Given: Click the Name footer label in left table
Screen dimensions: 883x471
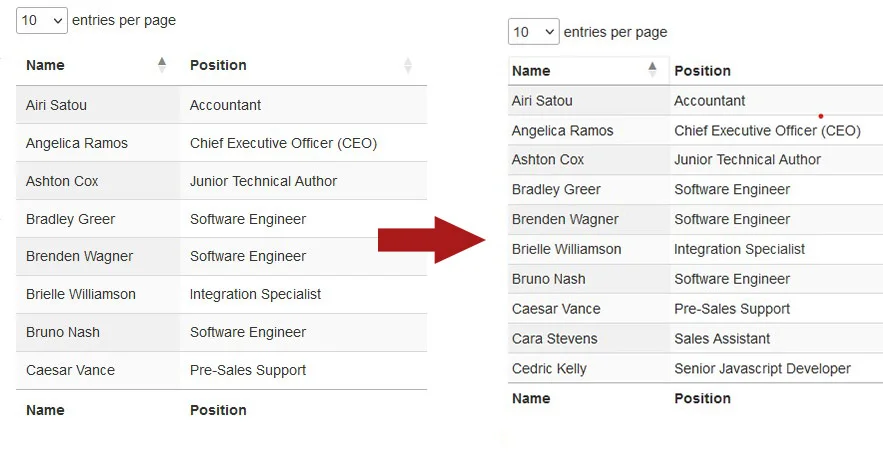Looking at the screenshot, I should (45, 410).
